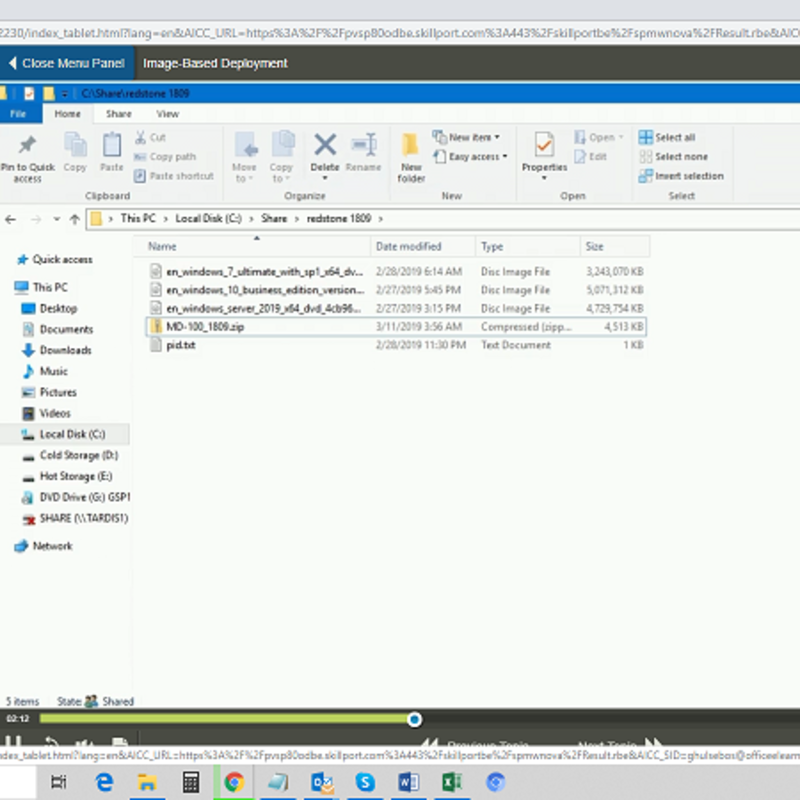This screenshot has width=800, height=800.
Task: Click This PC in the breadcrumb
Action: [138, 219]
